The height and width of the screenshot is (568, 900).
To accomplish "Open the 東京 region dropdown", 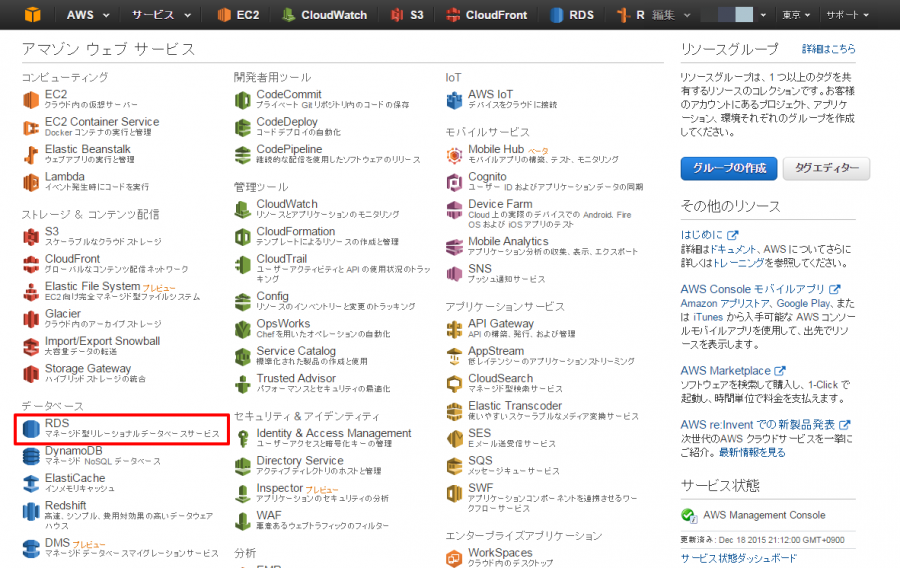I will [x=796, y=15].
